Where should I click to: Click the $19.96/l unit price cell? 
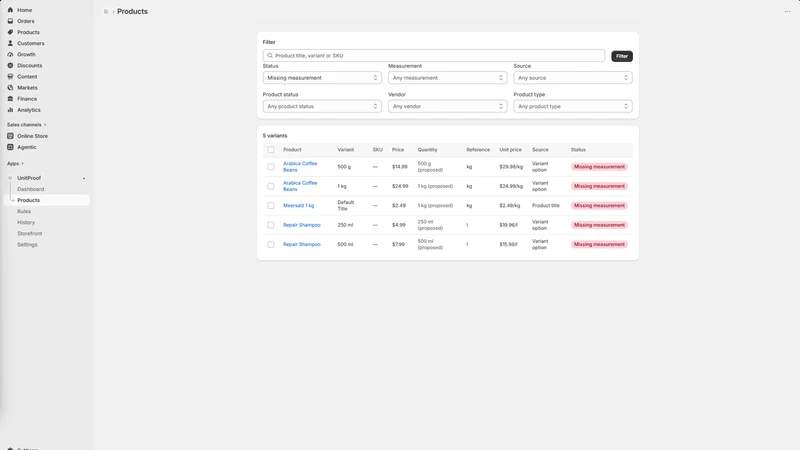(x=508, y=225)
